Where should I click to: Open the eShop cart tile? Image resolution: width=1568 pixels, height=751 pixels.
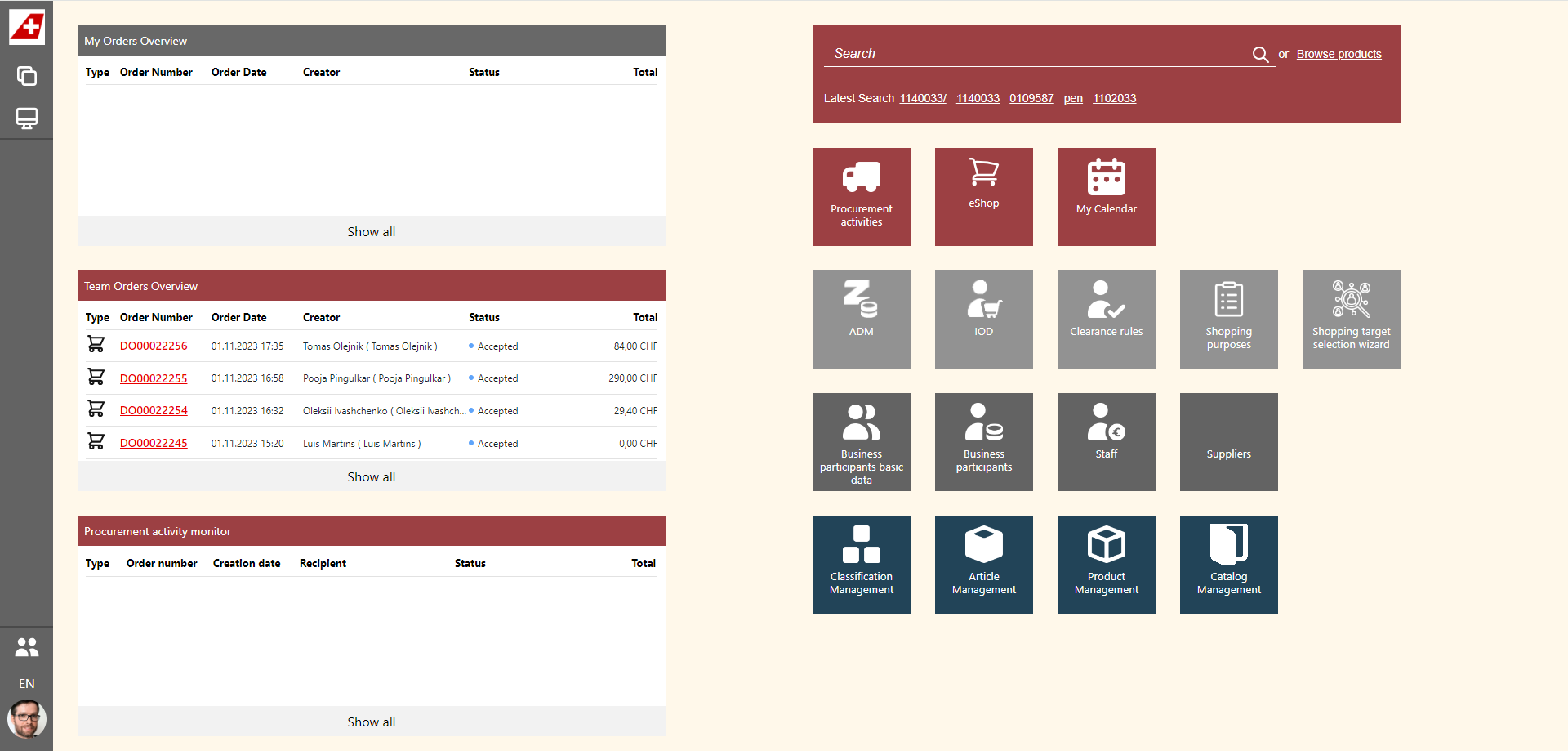point(983,197)
